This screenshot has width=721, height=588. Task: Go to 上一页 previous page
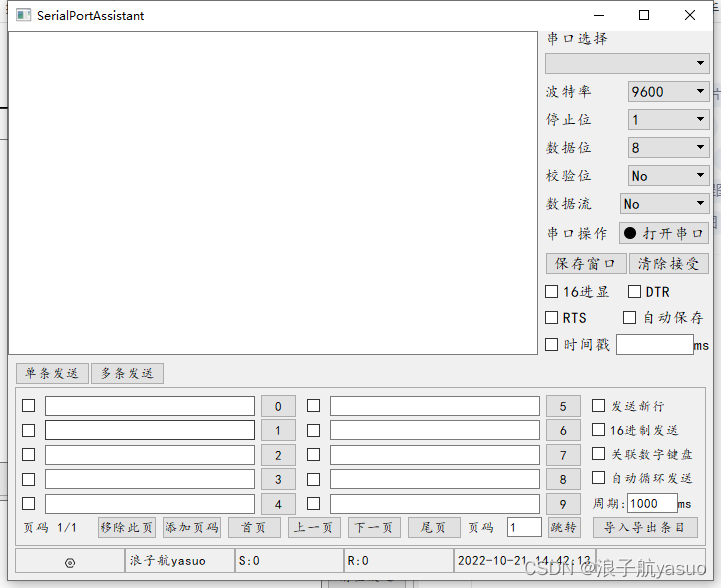[315, 527]
